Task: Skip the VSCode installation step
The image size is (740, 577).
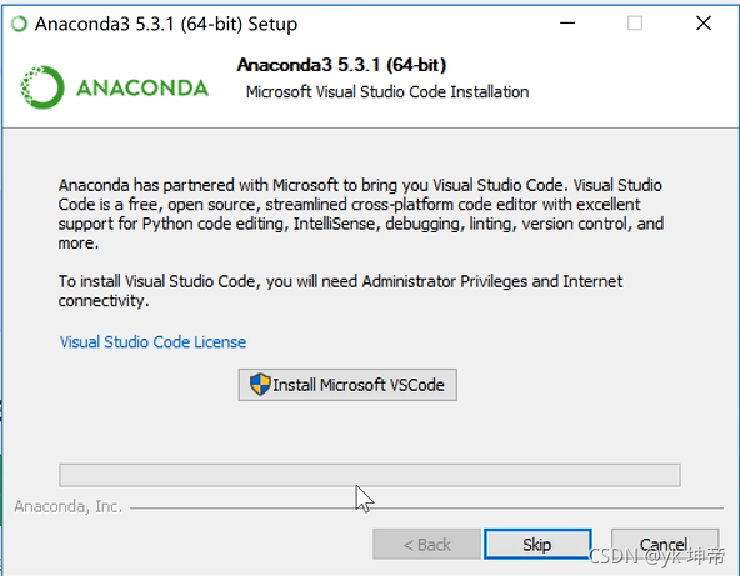Action: (538, 544)
